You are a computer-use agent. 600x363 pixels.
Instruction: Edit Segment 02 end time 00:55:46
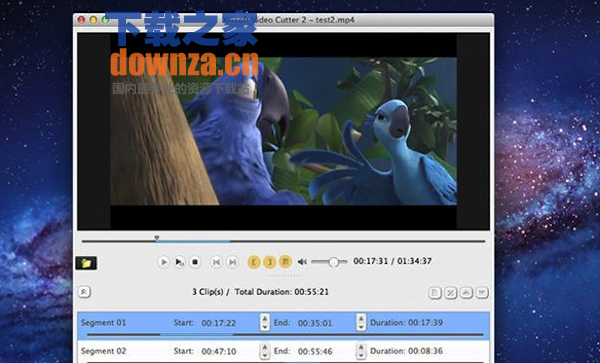[x=315, y=351]
